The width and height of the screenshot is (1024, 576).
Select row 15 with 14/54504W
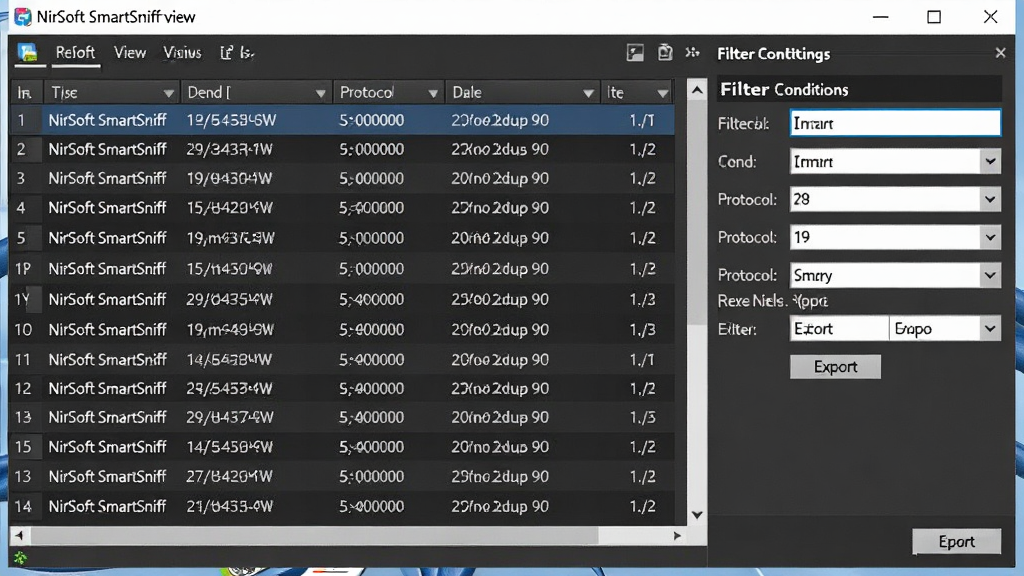pos(342,447)
